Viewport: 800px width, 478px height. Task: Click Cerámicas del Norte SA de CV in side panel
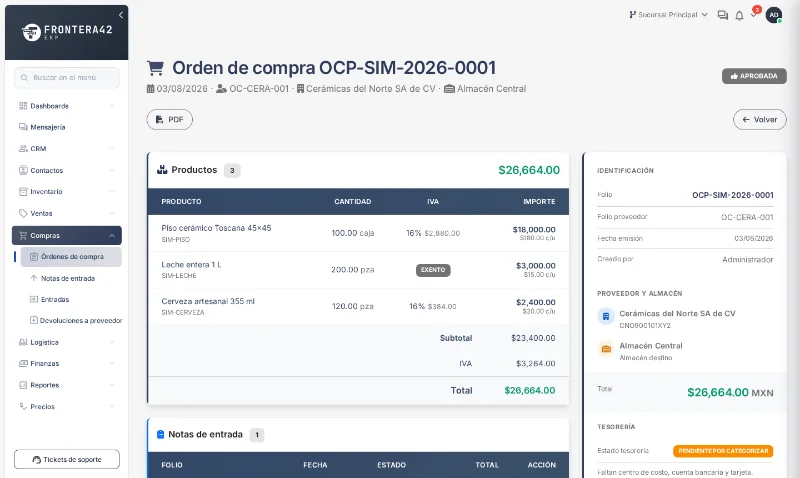pyautogui.click(x=677, y=313)
